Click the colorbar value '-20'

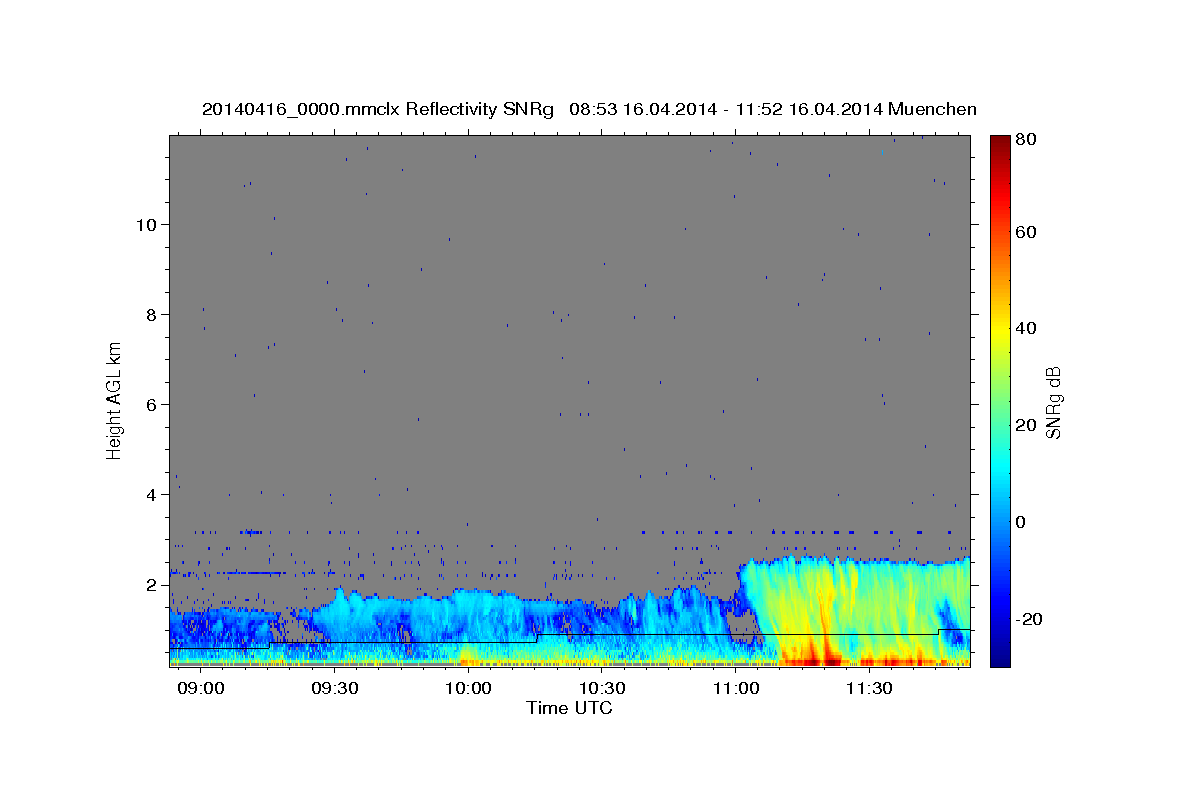point(1029,619)
